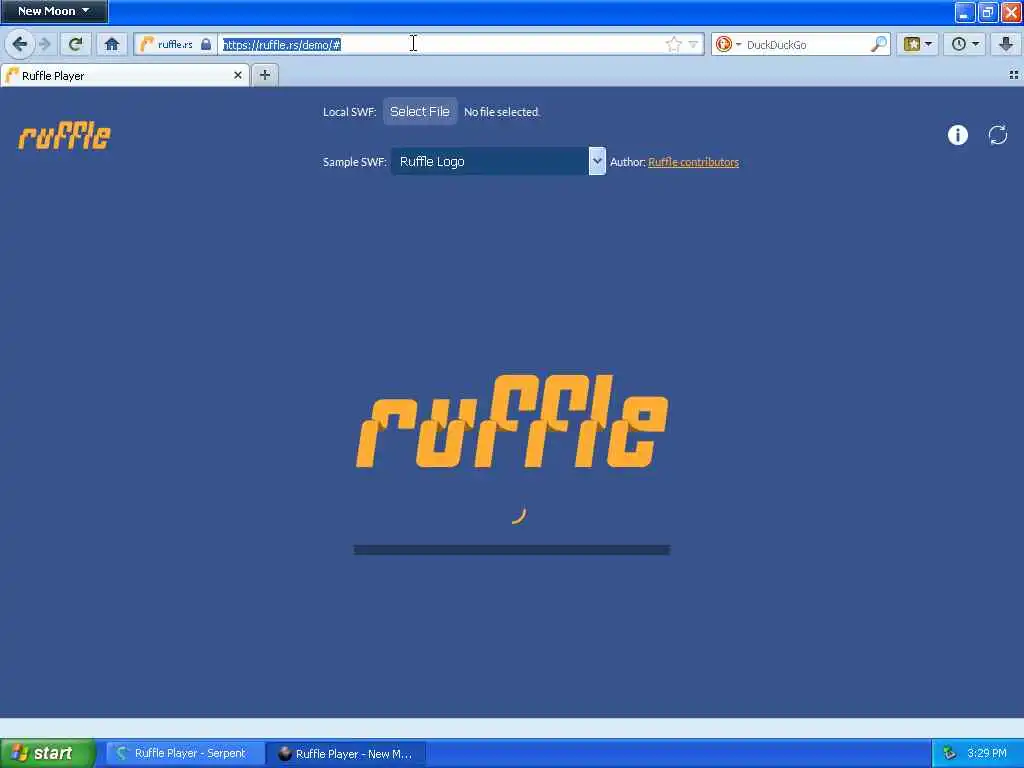Click the system tray network icon

coord(950,753)
